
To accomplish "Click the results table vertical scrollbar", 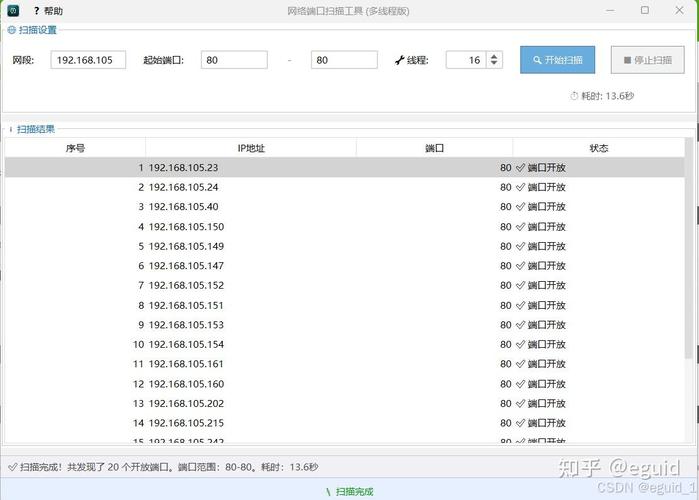I will [x=689, y=248].
